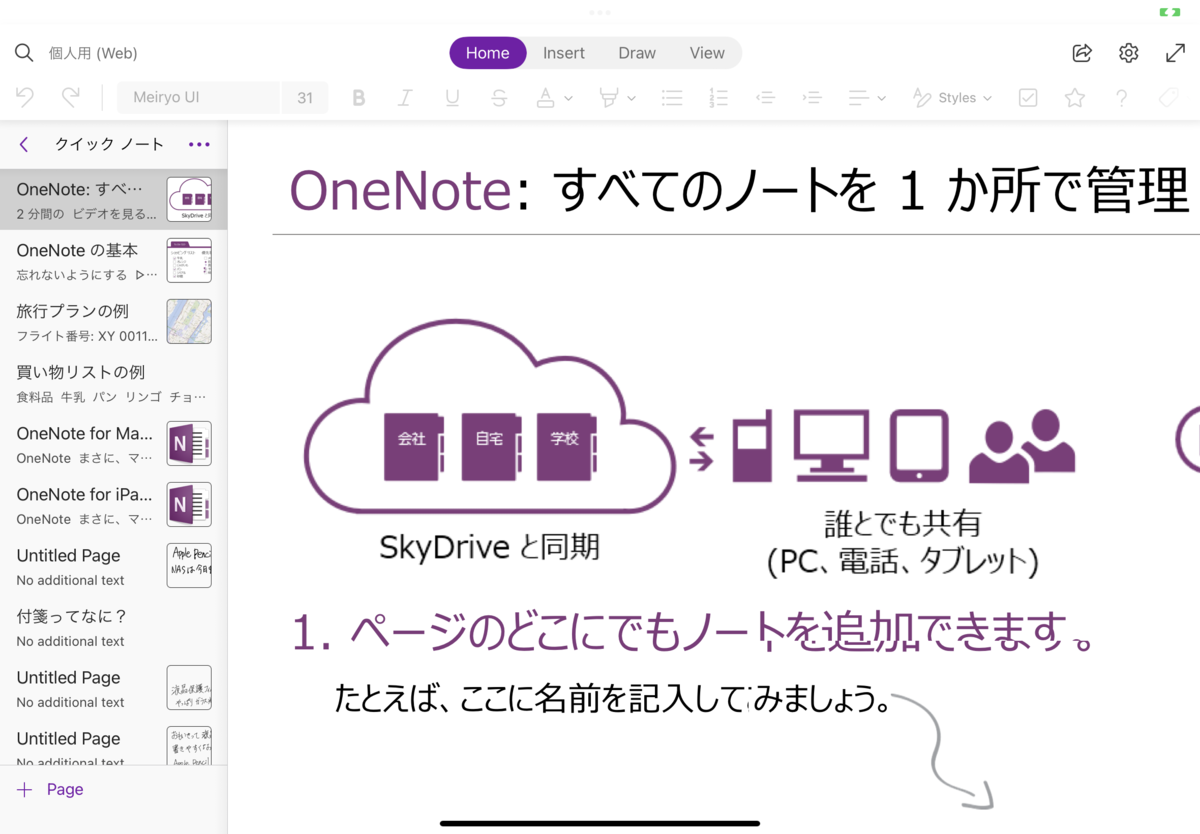Viewport: 1200px width, 834px height.
Task: Tag the note with the Important star
Action: pos(1074,97)
